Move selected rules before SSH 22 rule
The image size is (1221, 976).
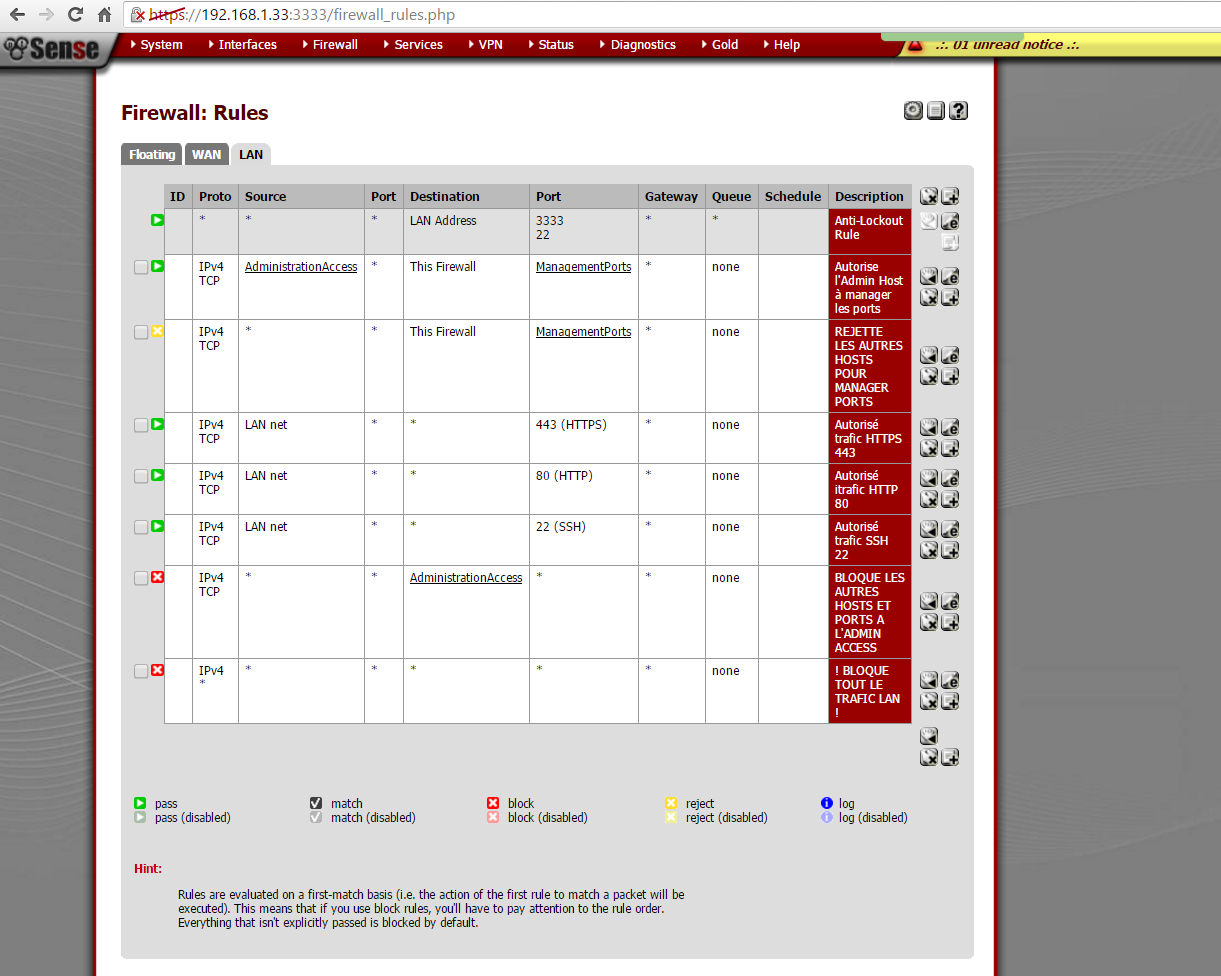929,529
